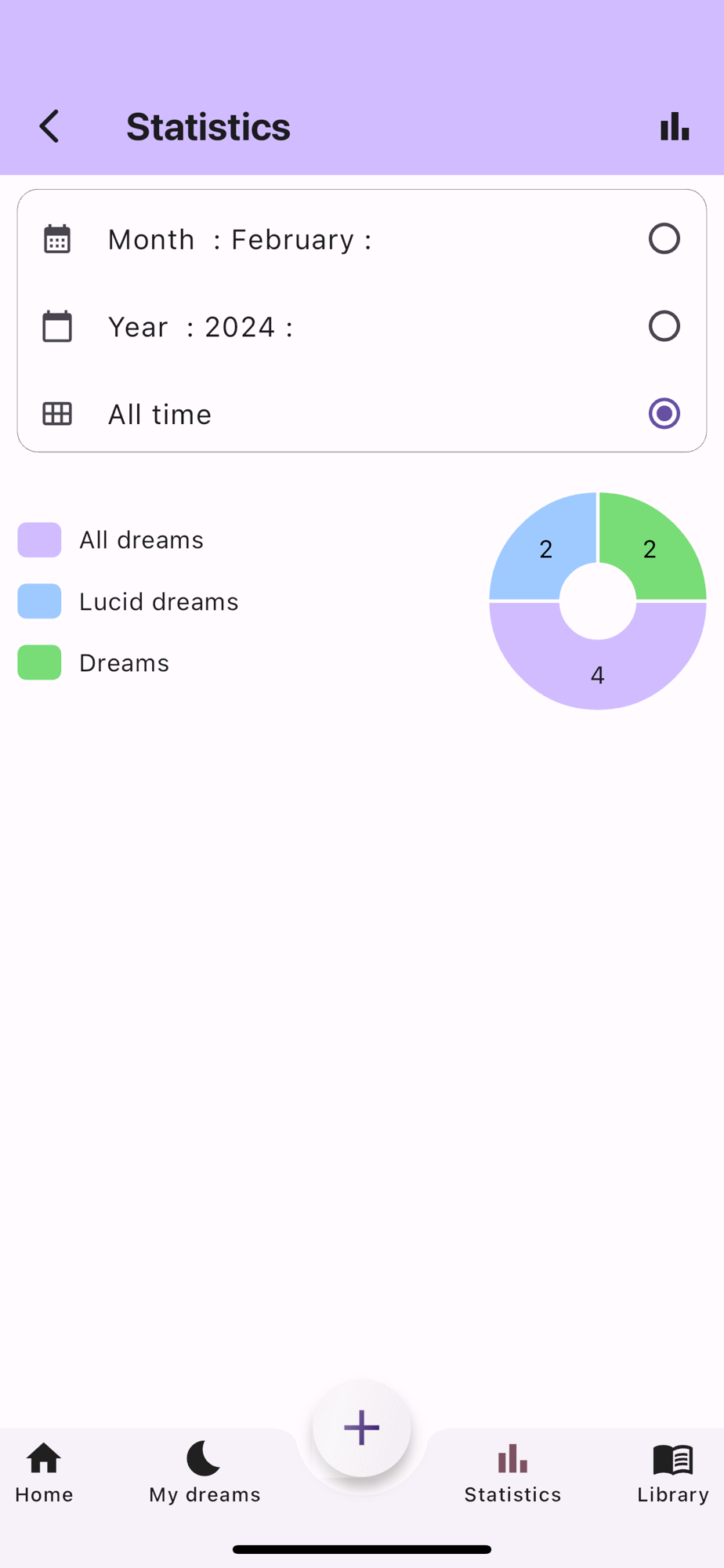
Task: Tap the purple pie segment labeled 4
Action: pos(598,674)
